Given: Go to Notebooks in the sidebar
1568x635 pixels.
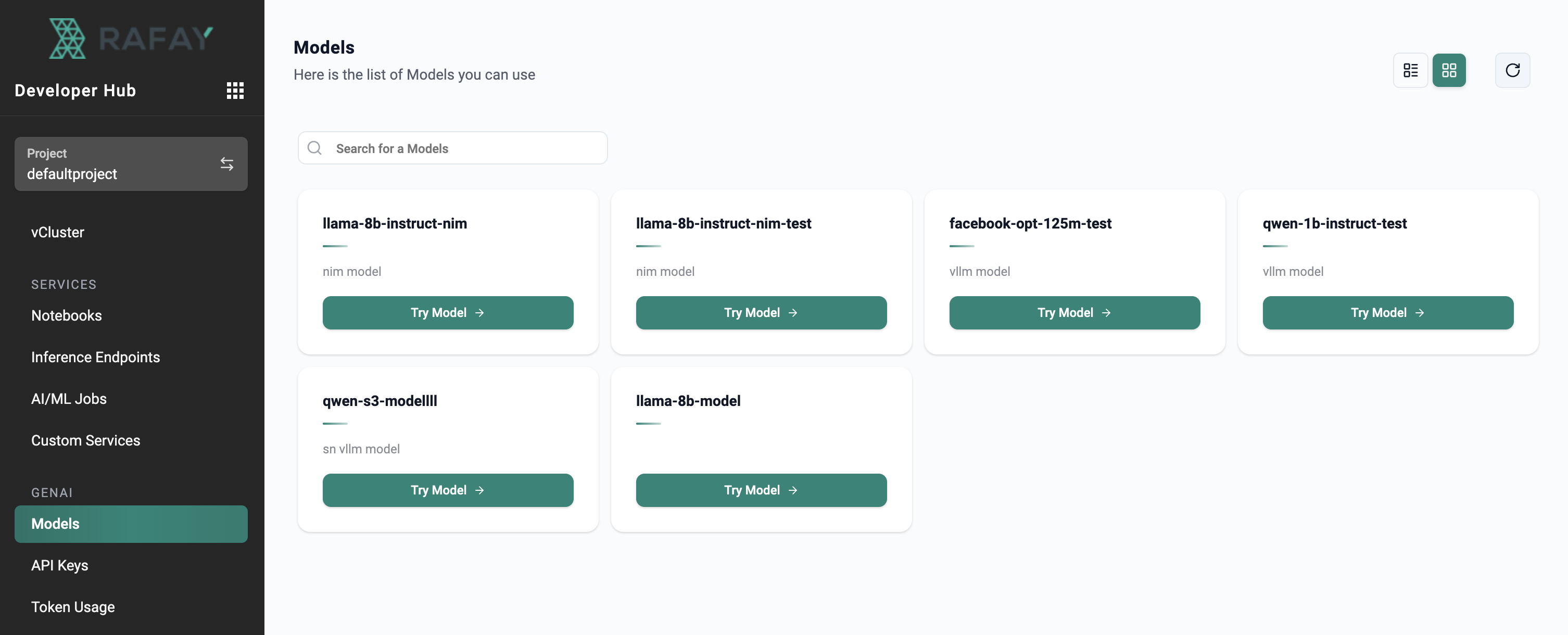Looking at the screenshot, I should tap(66, 315).
